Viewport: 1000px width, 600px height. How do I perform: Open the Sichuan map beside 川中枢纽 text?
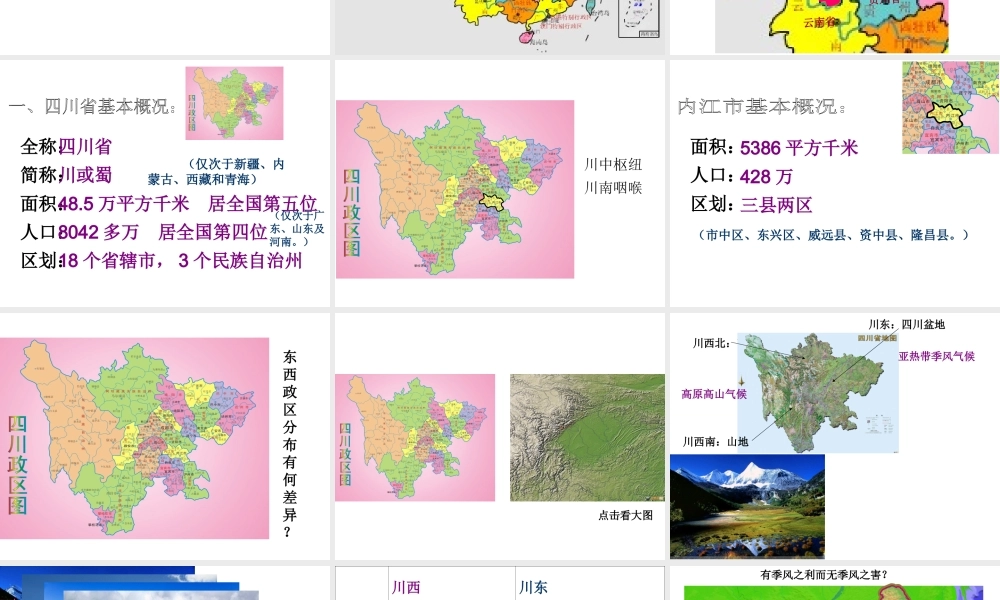pyautogui.click(x=455, y=189)
